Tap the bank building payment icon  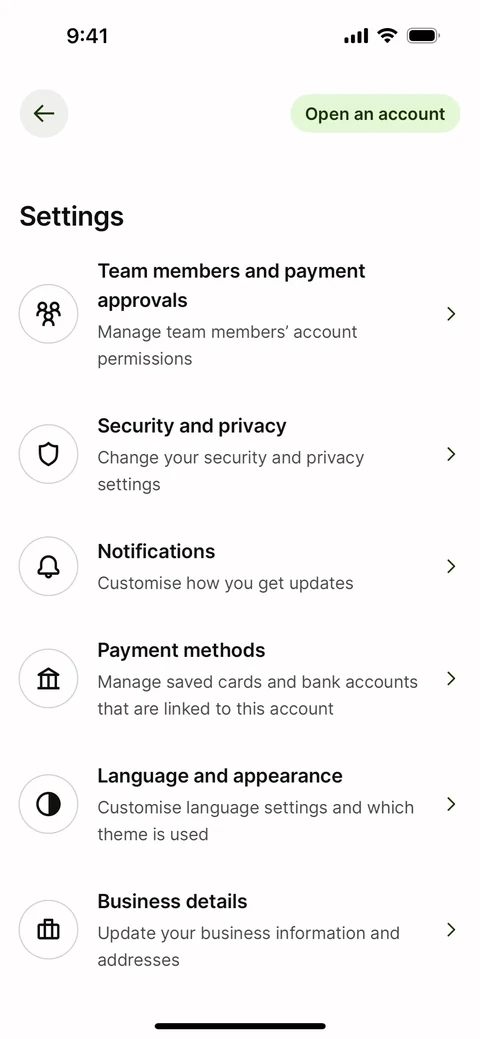(48, 679)
